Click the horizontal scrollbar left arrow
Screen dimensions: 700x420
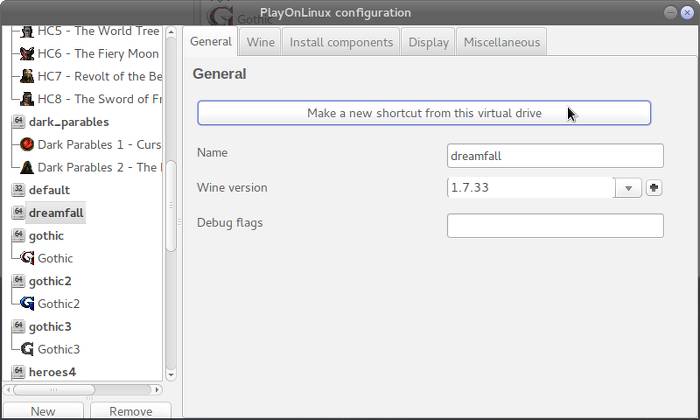(8, 390)
